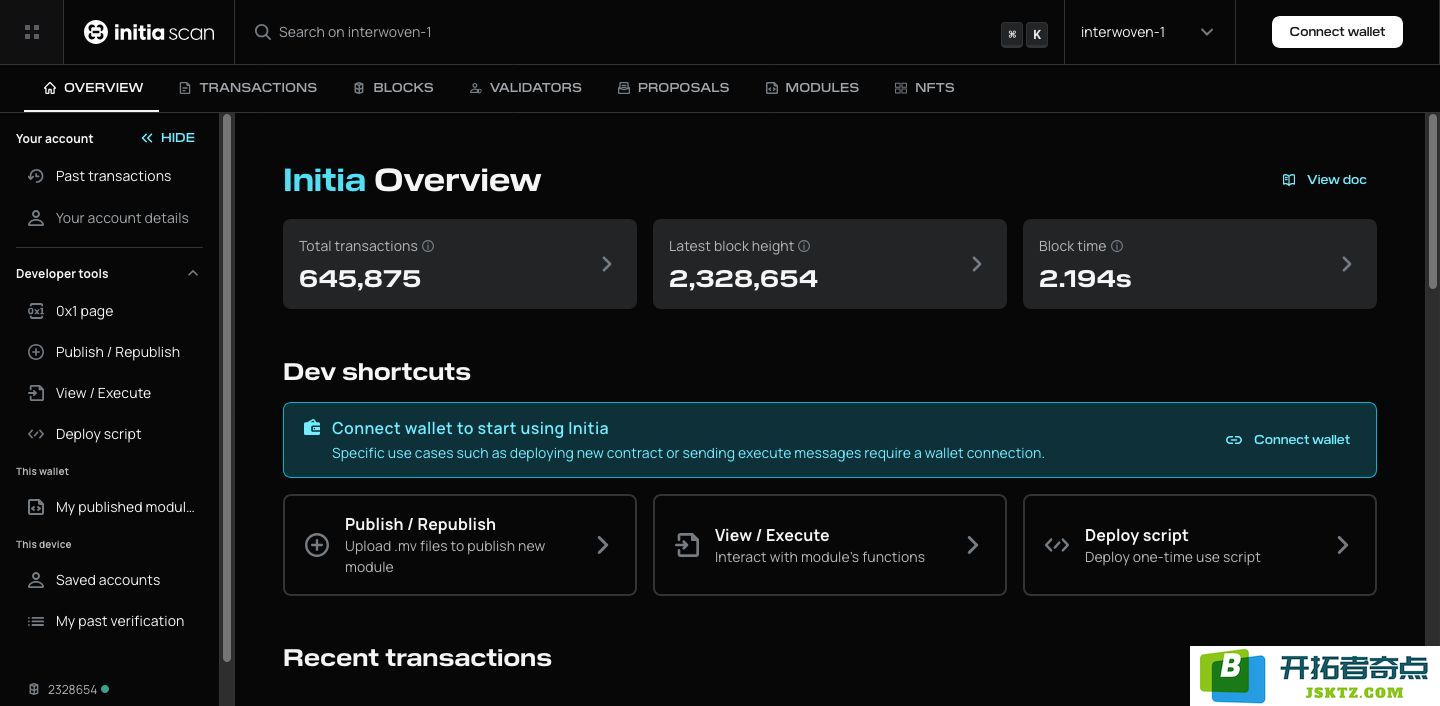The image size is (1440, 706).
Task: Click the main page vertical scrollbar
Action: click(x=1432, y=203)
